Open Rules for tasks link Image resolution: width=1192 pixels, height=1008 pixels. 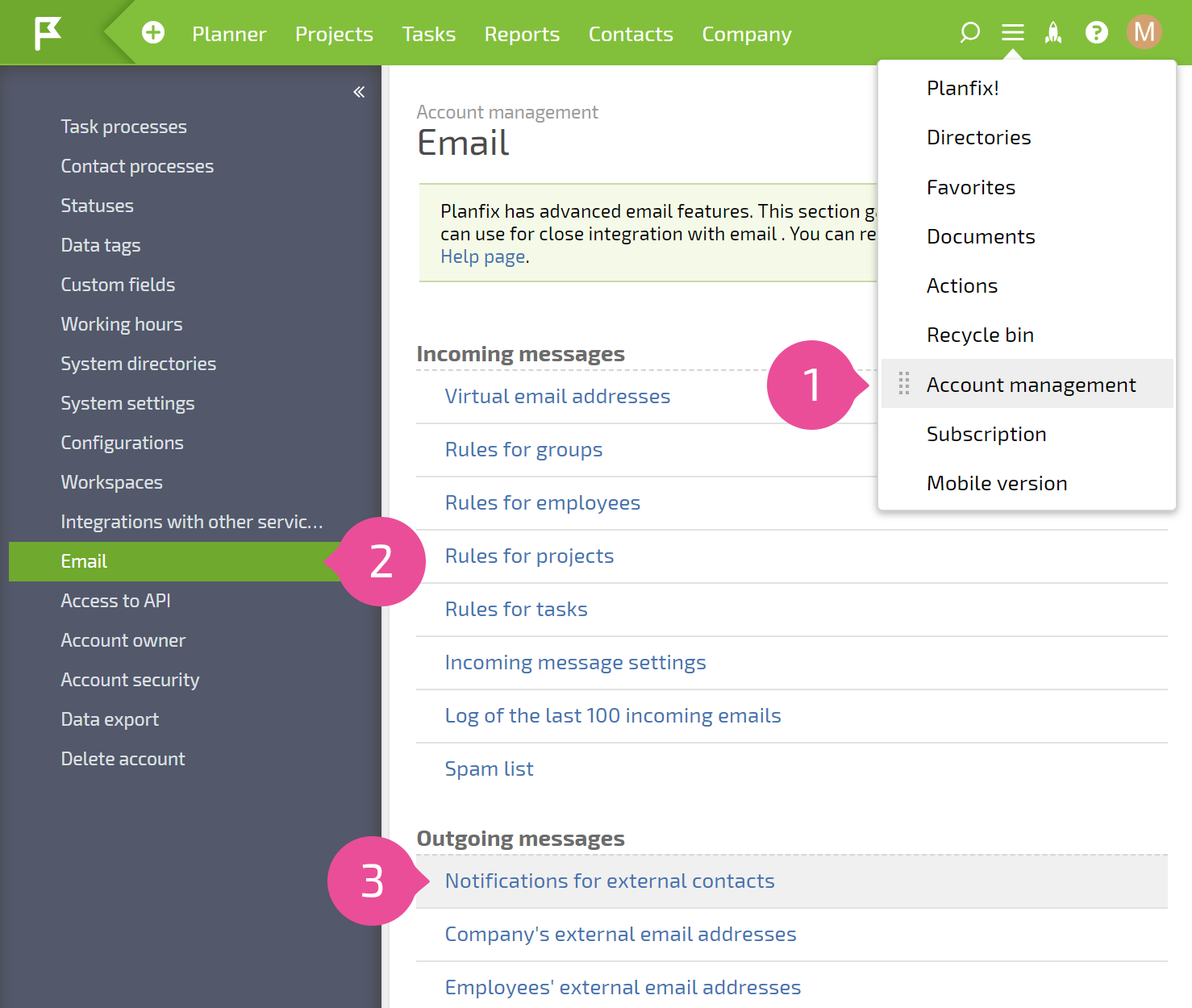[x=516, y=609]
